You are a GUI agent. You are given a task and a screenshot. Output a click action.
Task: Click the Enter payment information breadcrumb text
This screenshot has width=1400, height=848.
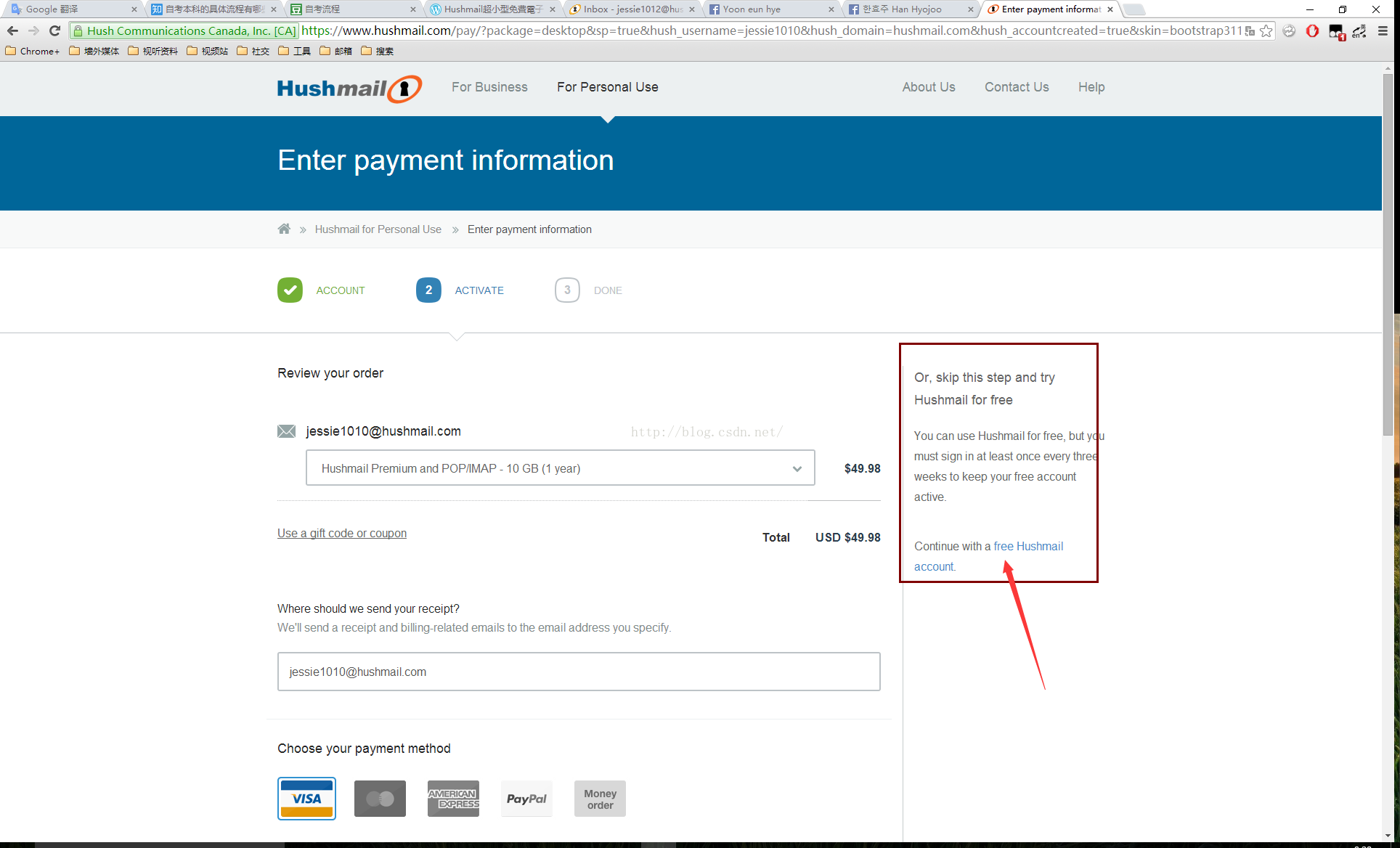pyautogui.click(x=529, y=229)
